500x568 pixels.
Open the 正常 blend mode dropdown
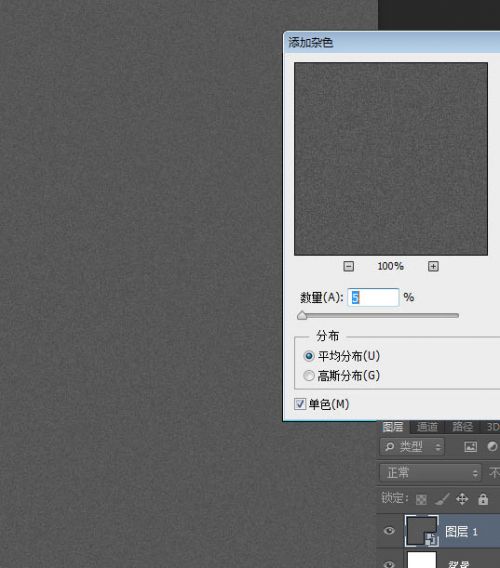coord(430,473)
